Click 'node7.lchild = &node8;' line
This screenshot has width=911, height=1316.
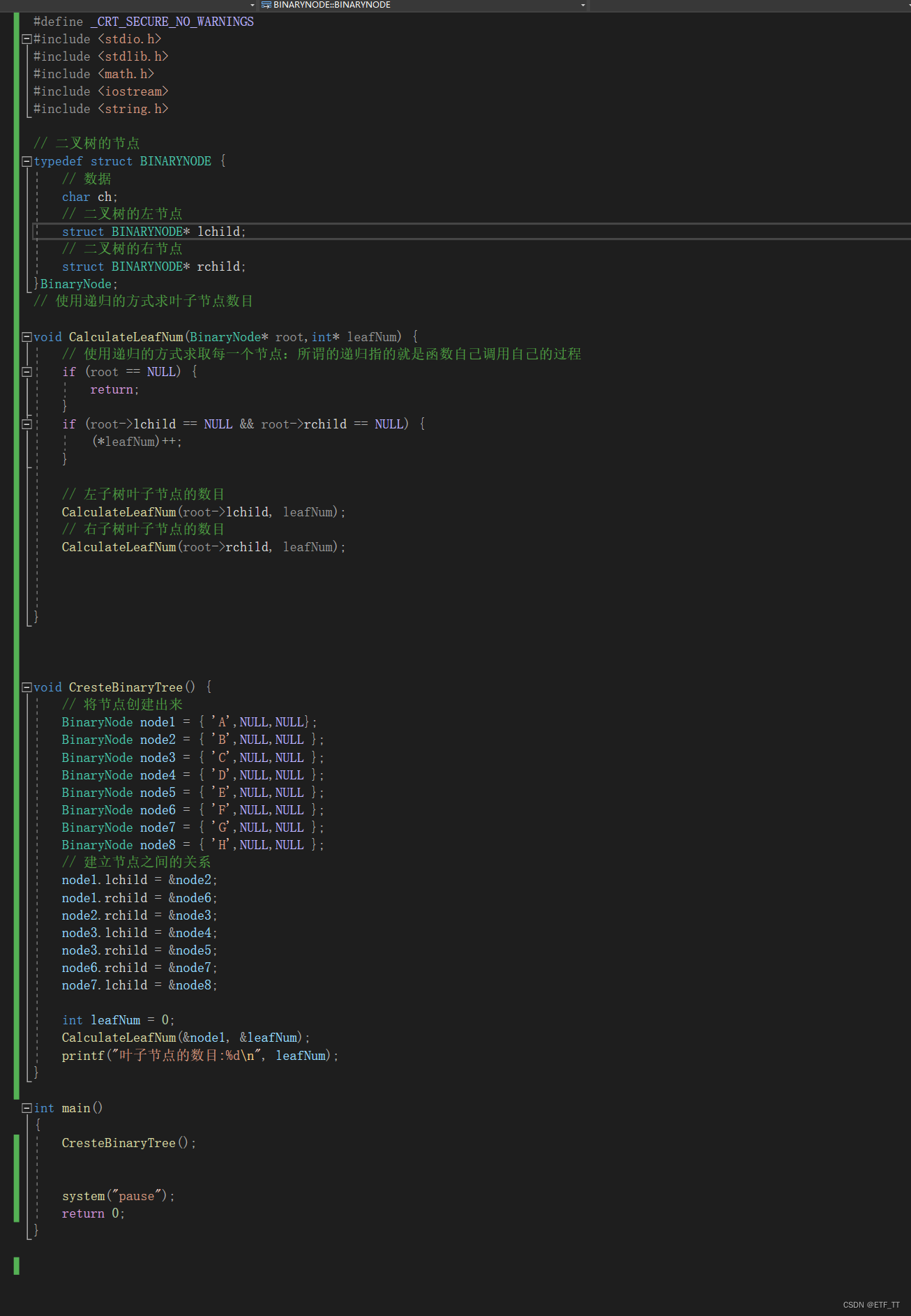140,985
